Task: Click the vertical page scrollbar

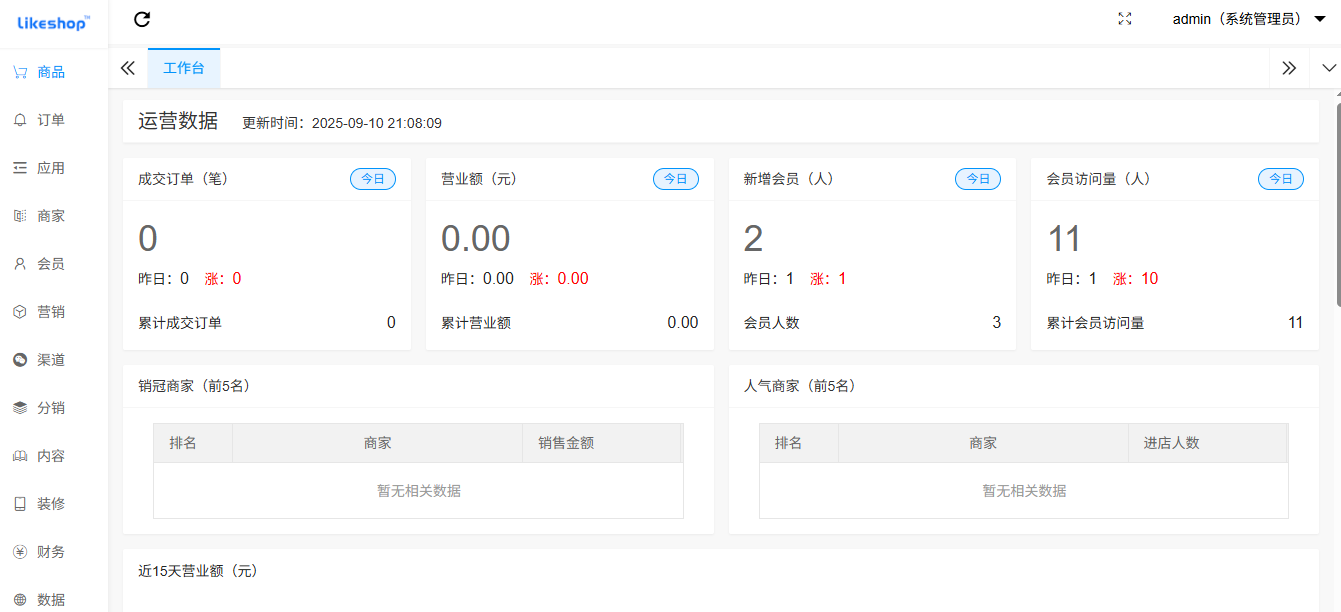Action: 1337,200
